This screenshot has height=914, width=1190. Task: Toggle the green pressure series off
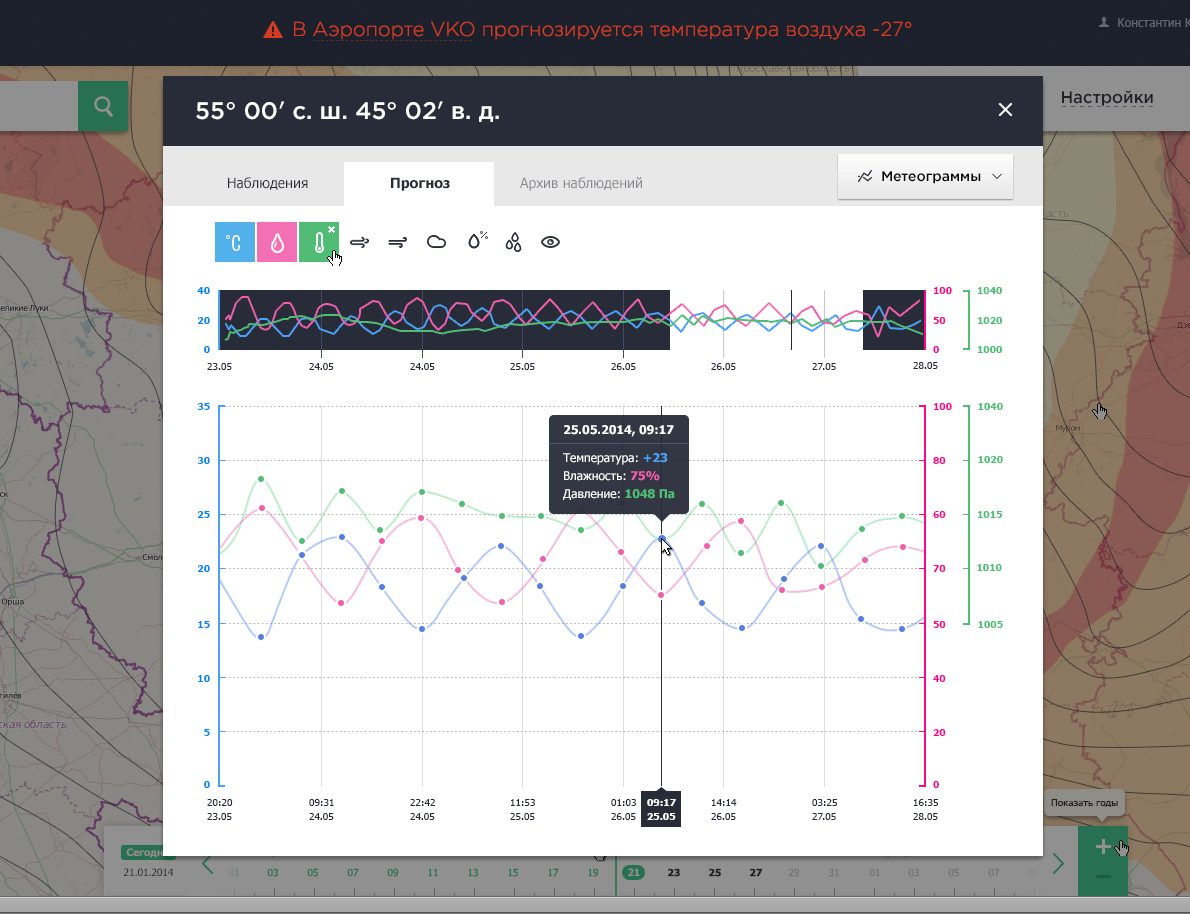coord(319,242)
